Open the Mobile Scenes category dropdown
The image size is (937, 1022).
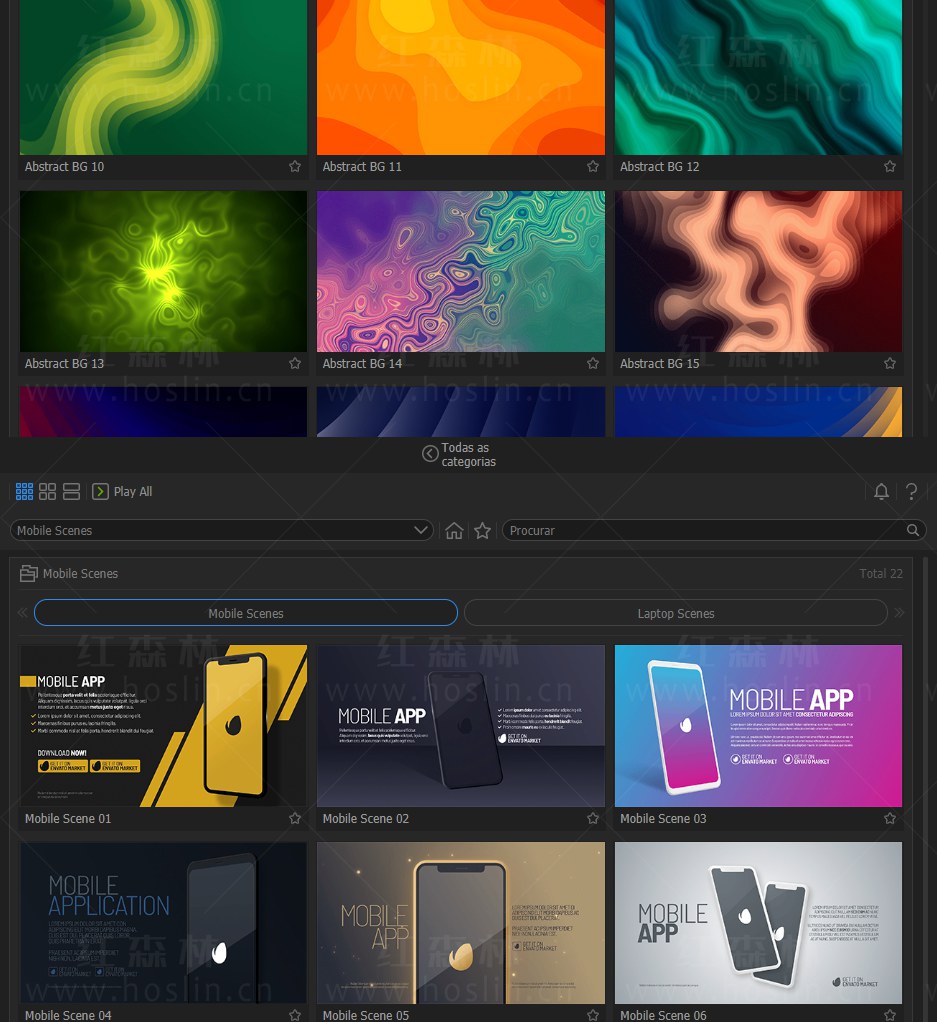[222, 531]
